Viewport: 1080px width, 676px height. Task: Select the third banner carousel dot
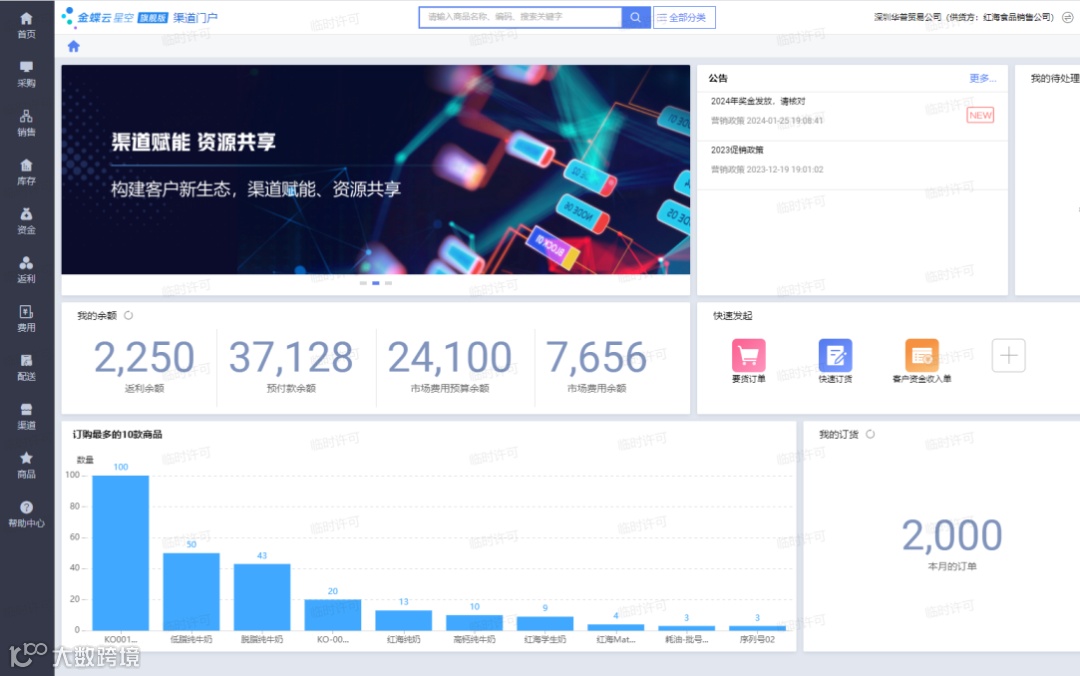click(x=388, y=283)
